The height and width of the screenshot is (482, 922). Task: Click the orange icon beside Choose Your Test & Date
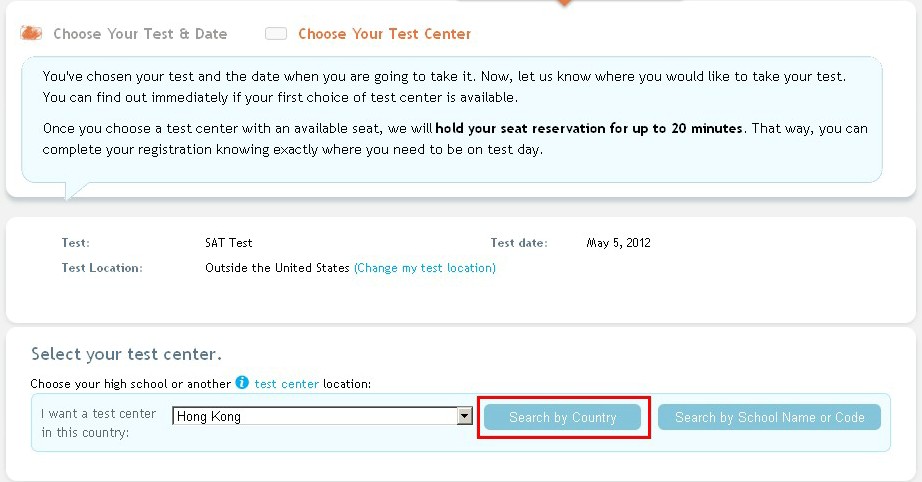point(31,34)
